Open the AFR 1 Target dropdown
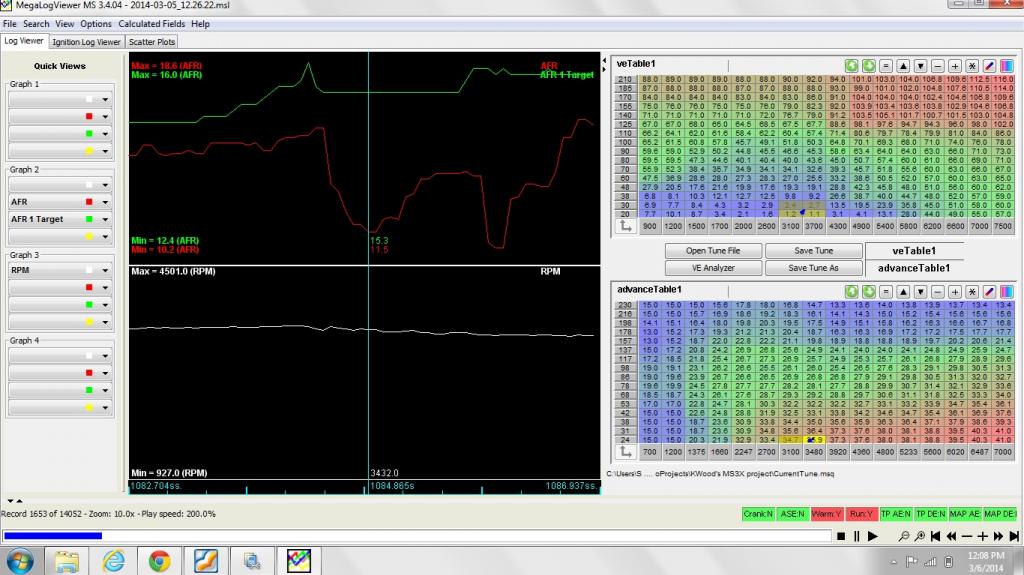The width and height of the screenshot is (1024, 575). point(104,219)
